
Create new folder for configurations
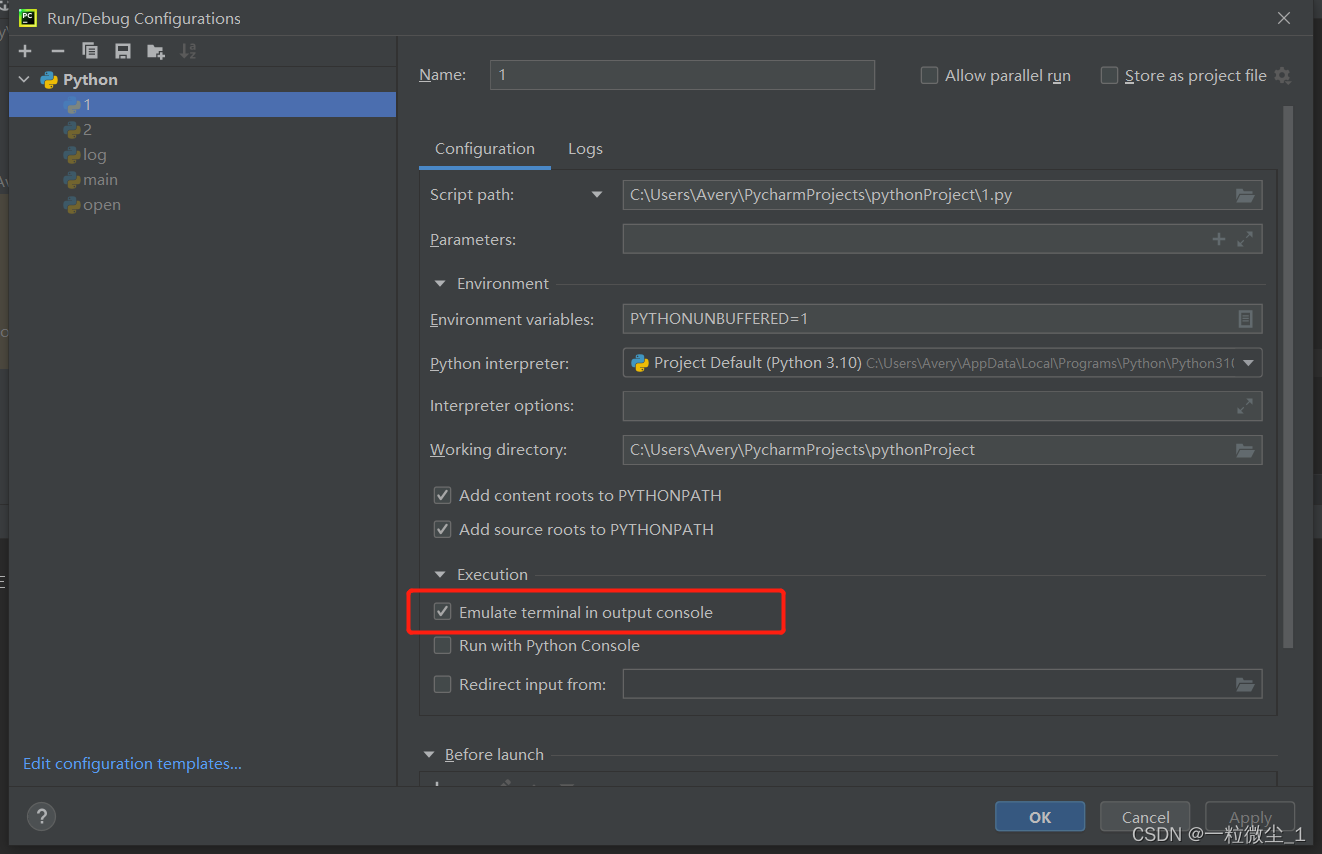pyautogui.click(x=156, y=51)
